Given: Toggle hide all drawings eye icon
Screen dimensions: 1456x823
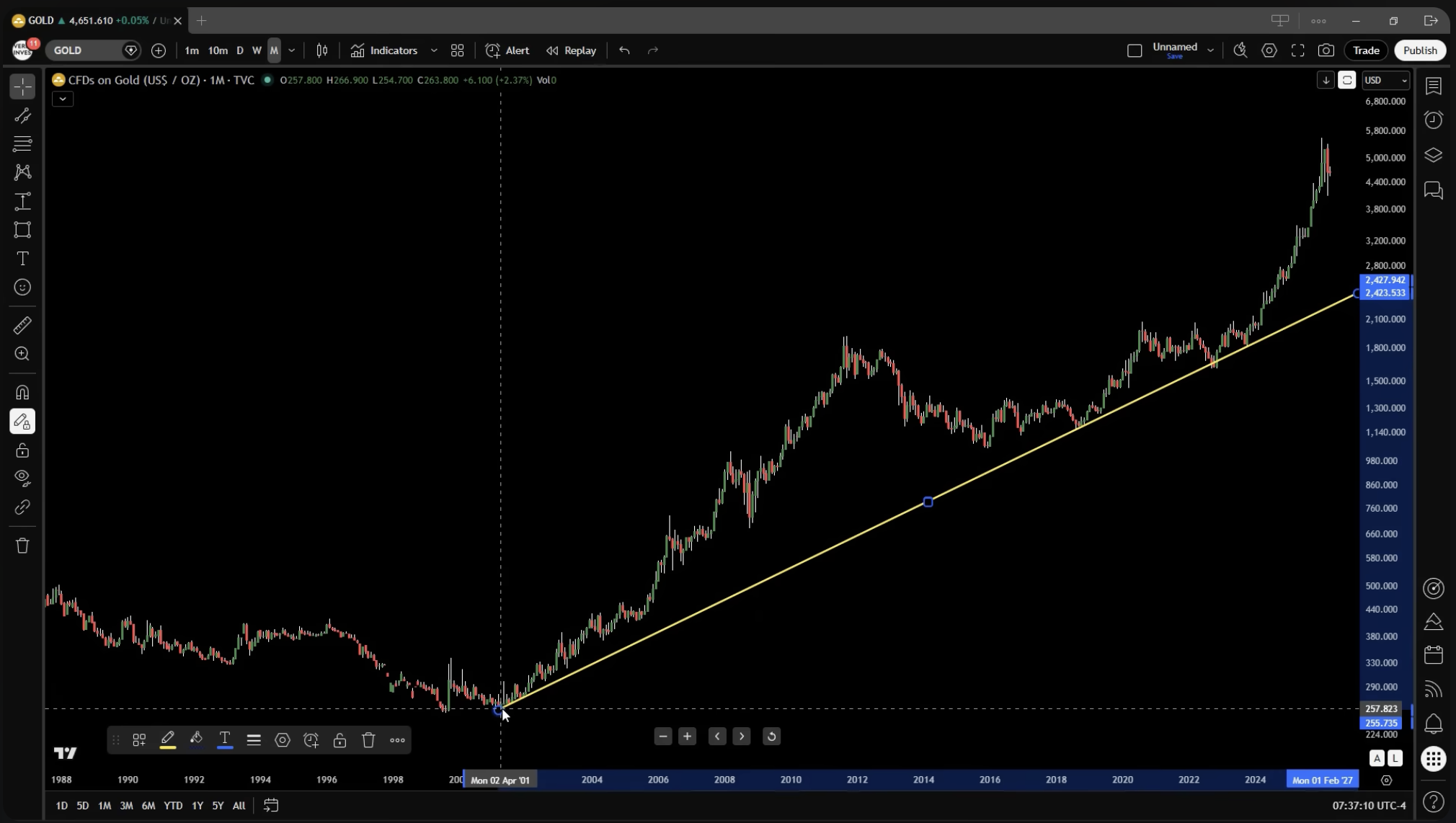Looking at the screenshot, I should (22, 478).
